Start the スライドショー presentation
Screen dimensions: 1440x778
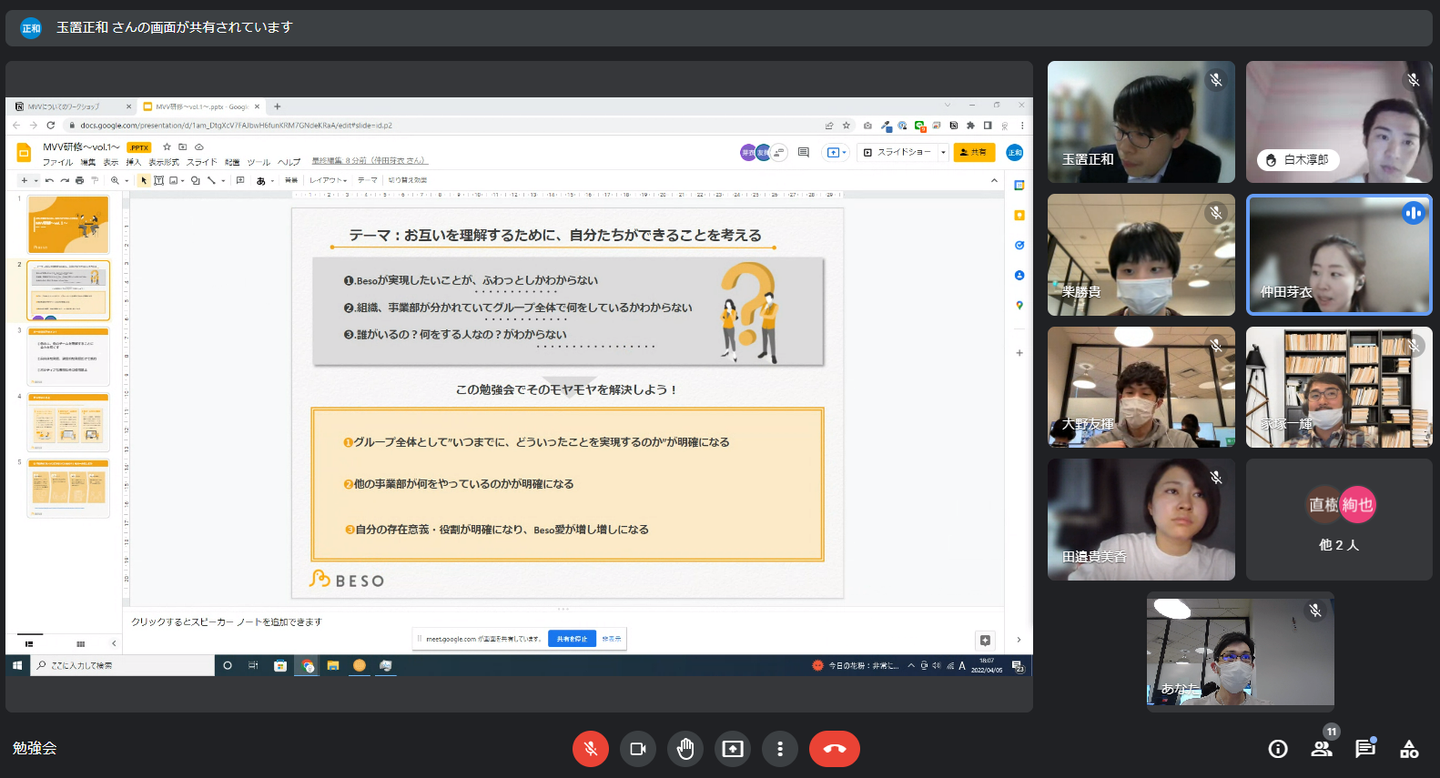897,152
